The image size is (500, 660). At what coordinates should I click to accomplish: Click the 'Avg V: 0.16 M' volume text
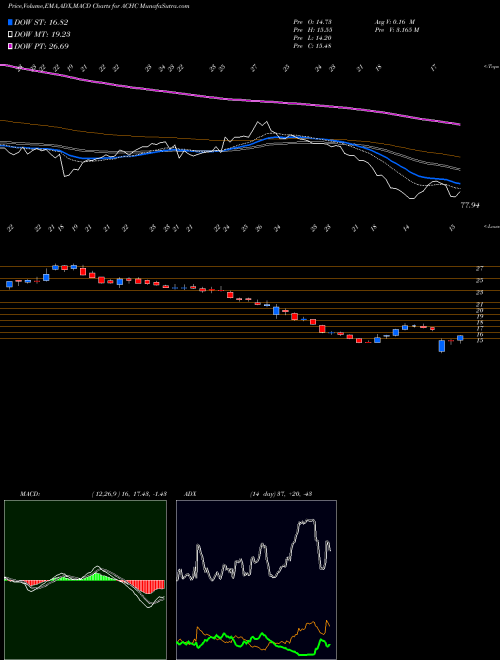coord(395,22)
